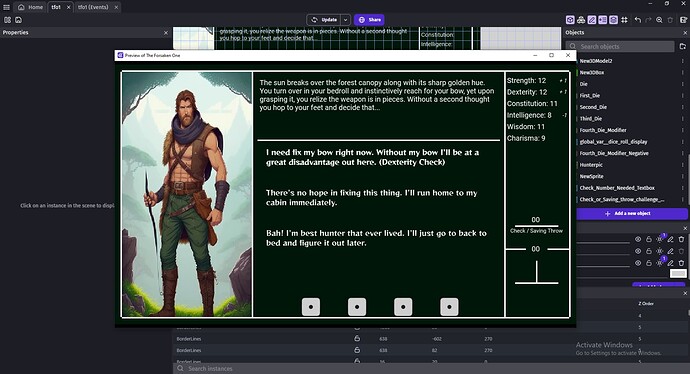Viewport: 690px width, 374px height.
Task: Open grid and mask settings icon
Action: (x=624, y=20)
